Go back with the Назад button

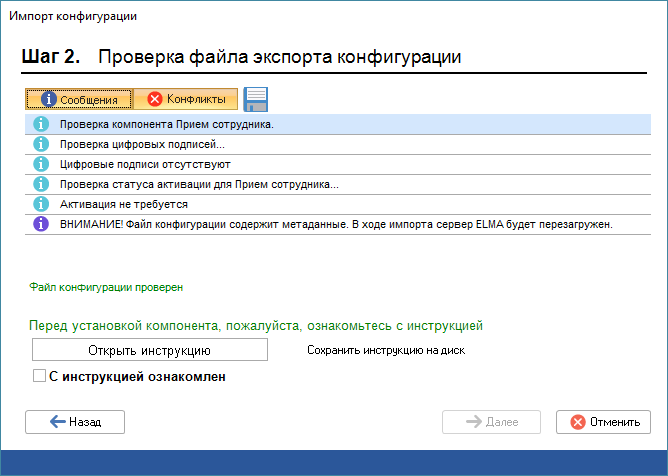pyautogui.click(x=75, y=422)
